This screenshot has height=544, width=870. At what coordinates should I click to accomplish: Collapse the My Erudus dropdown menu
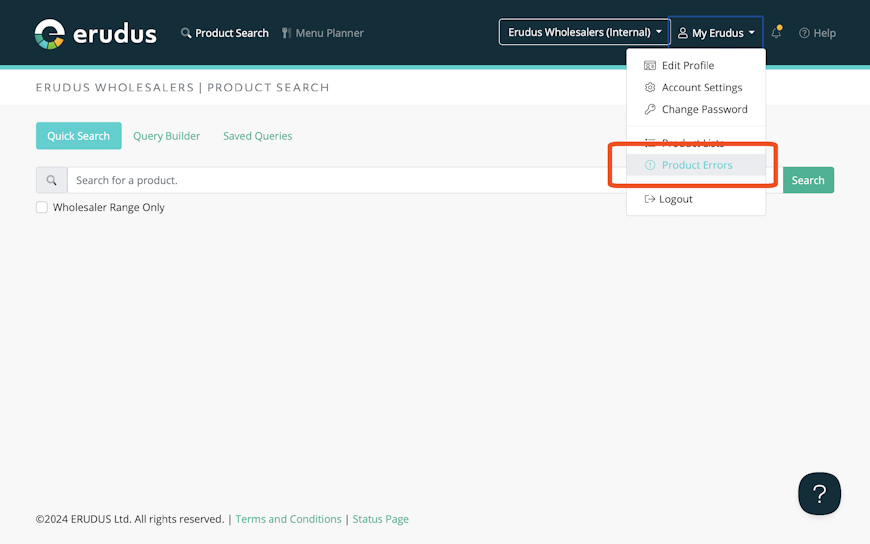point(716,33)
